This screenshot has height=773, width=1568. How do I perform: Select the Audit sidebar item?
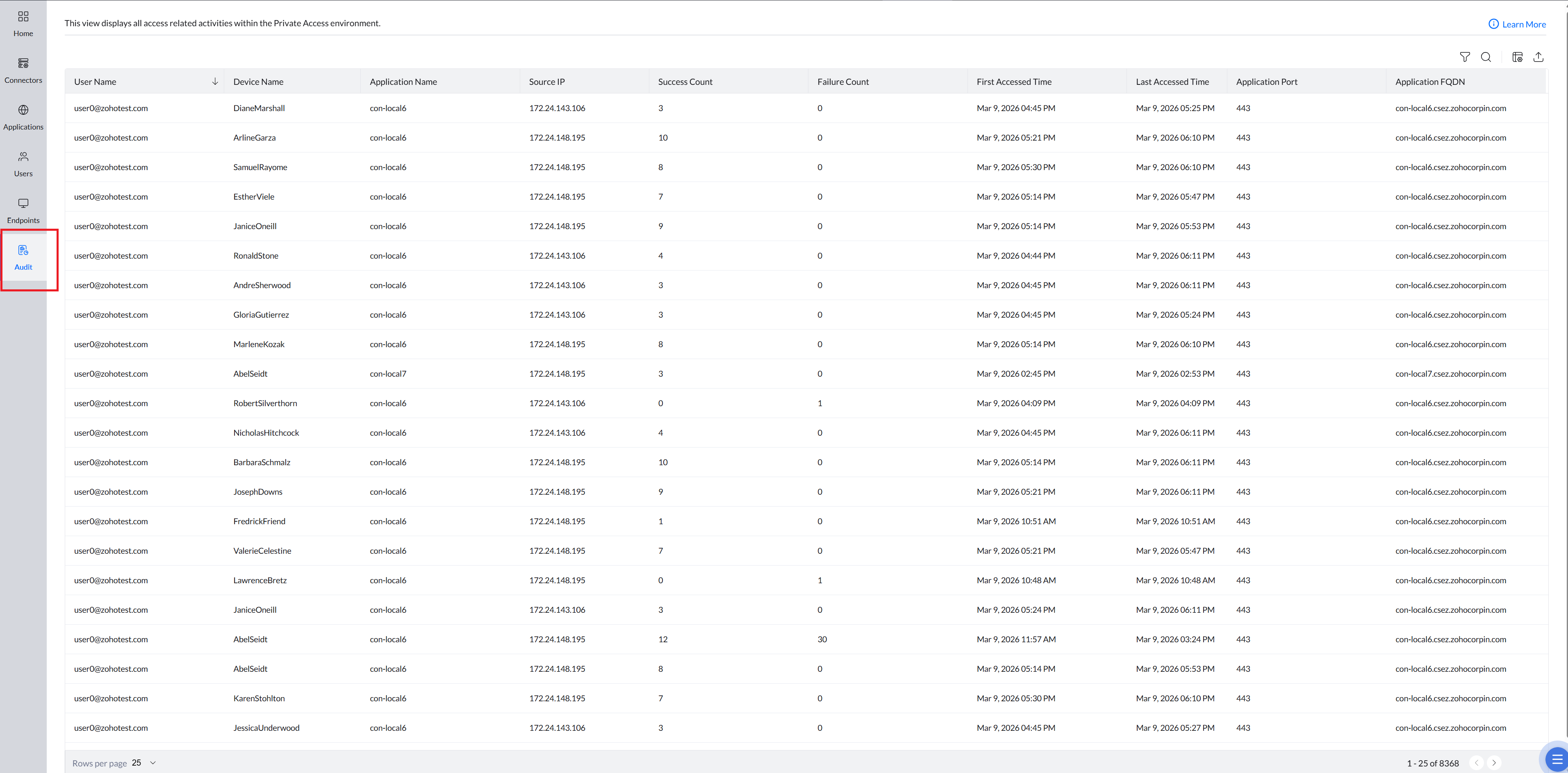(23, 257)
